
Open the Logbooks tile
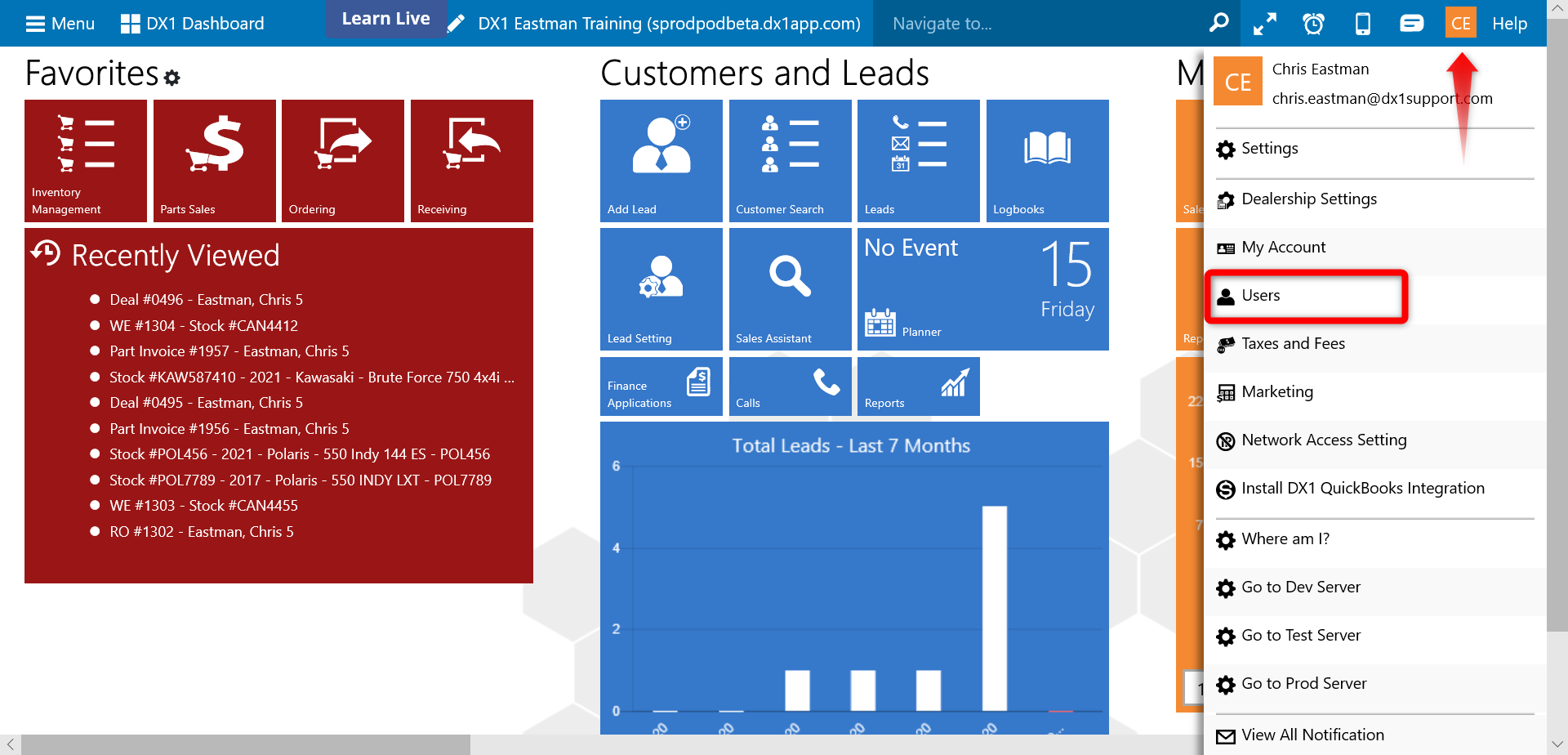pyautogui.click(x=1048, y=161)
